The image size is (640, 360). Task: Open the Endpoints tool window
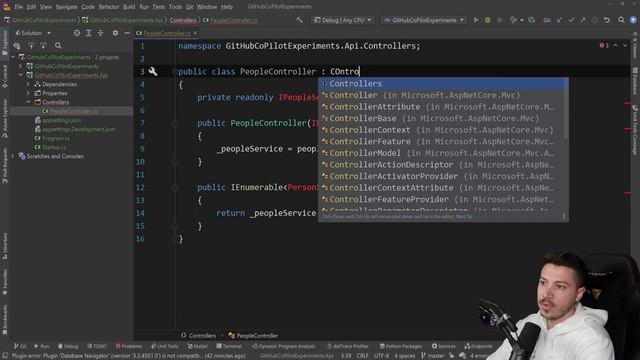click(478, 346)
